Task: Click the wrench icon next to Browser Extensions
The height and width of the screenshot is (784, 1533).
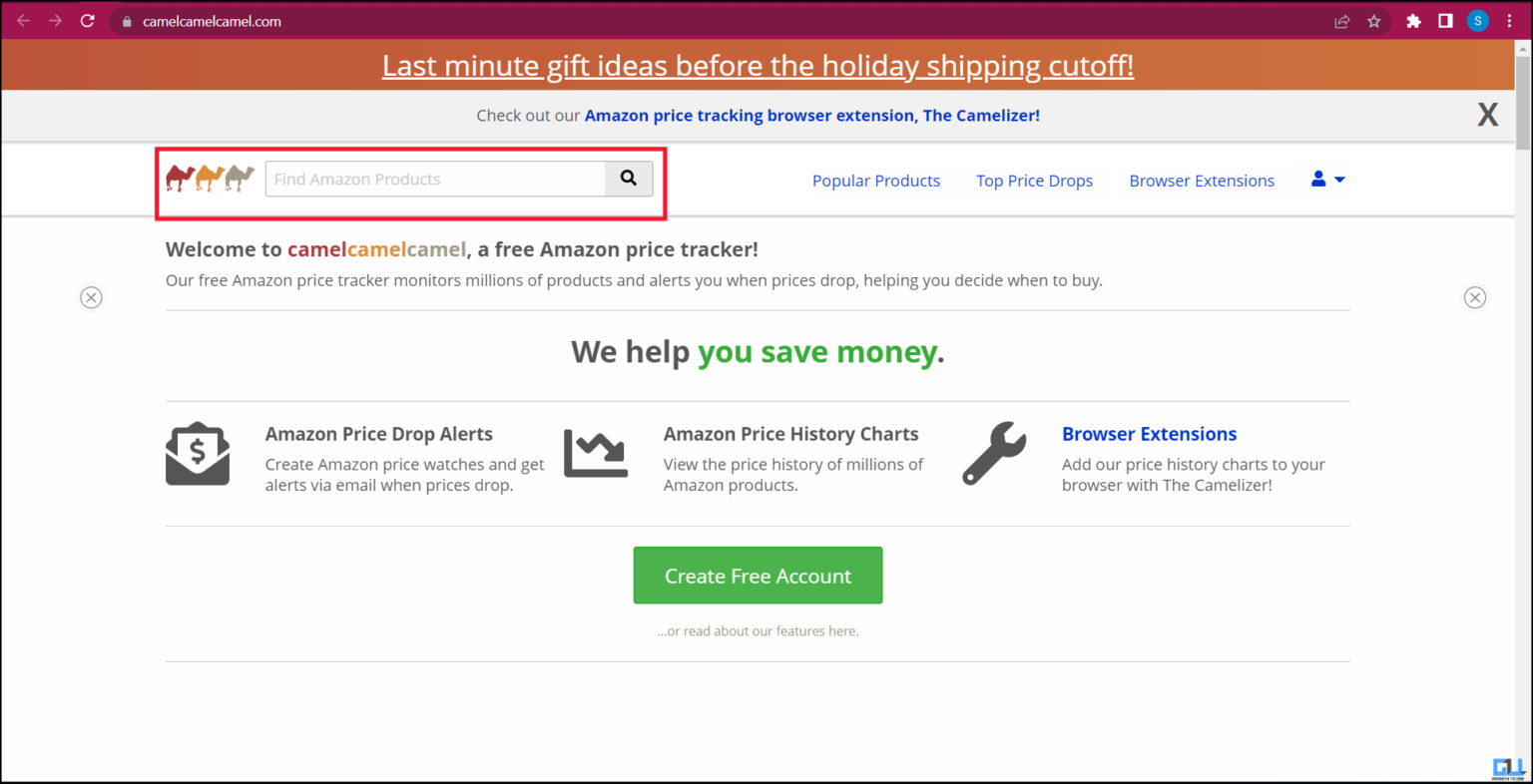Action: 994,454
